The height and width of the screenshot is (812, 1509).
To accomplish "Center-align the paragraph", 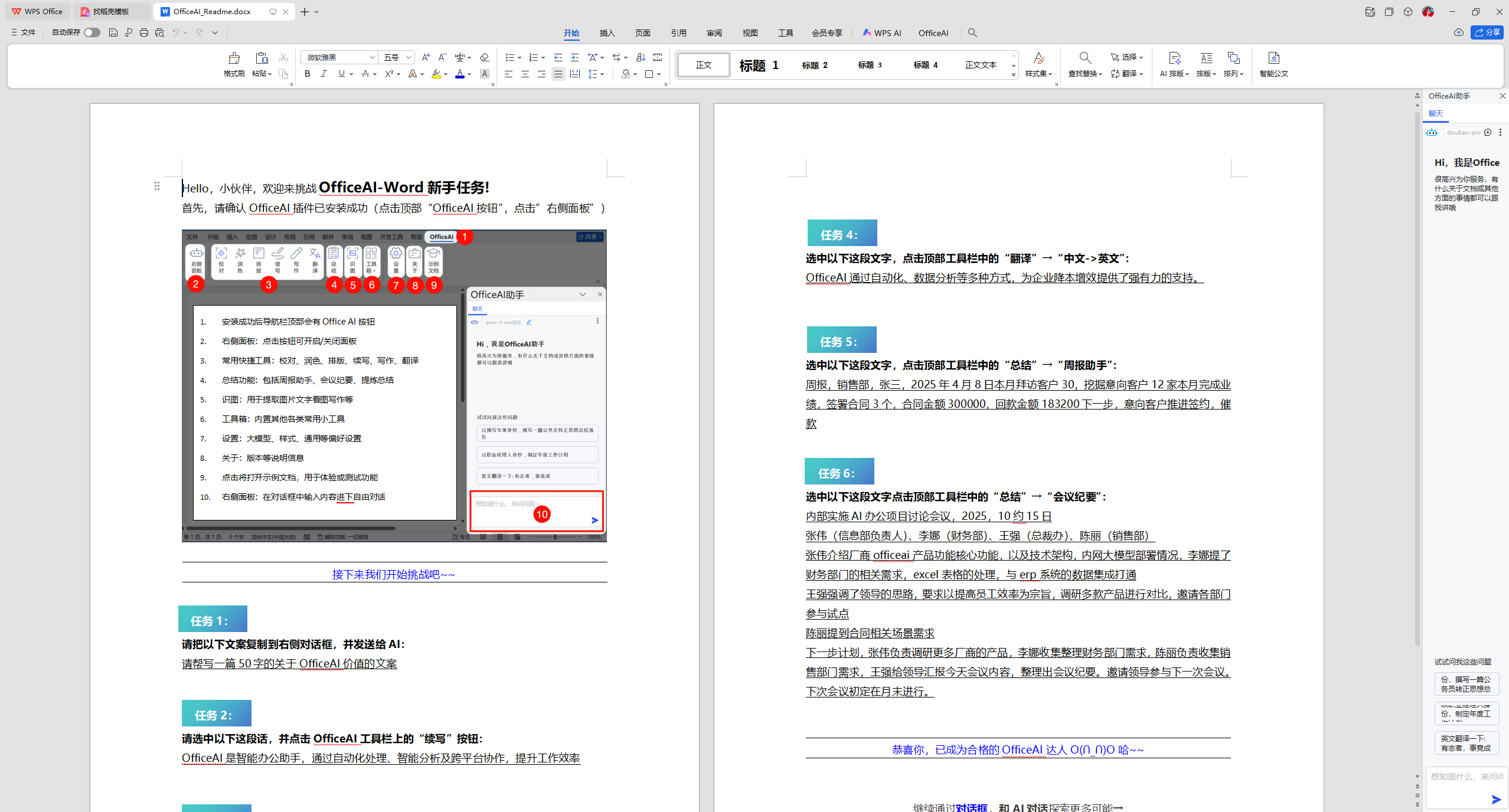I will click(525, 74).
